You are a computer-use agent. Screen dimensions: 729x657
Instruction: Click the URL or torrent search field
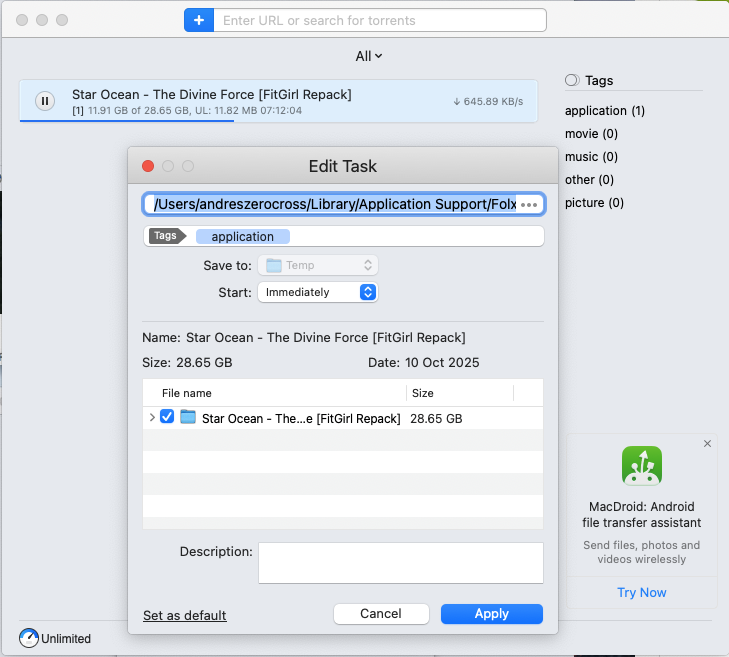coord(380,20)
